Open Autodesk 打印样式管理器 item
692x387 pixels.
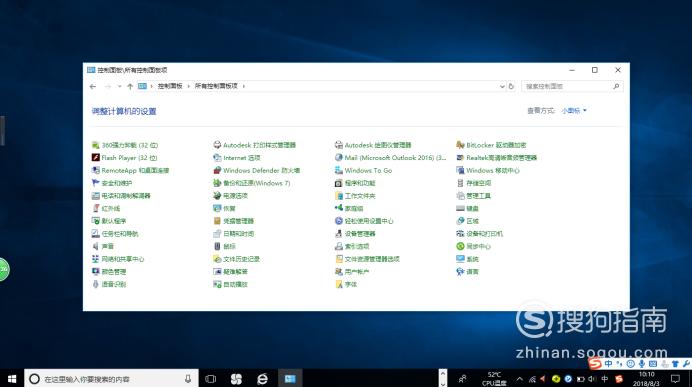255,145
